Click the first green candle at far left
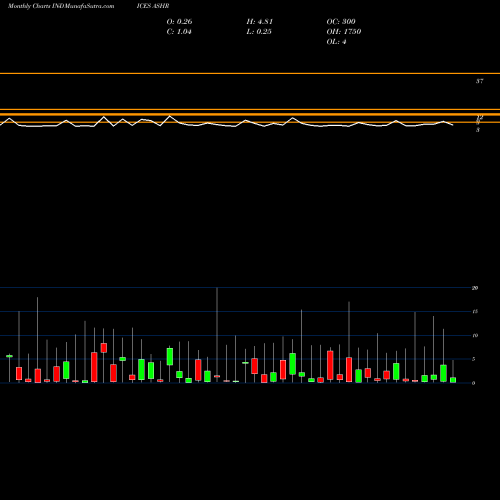 click(9, 356)
